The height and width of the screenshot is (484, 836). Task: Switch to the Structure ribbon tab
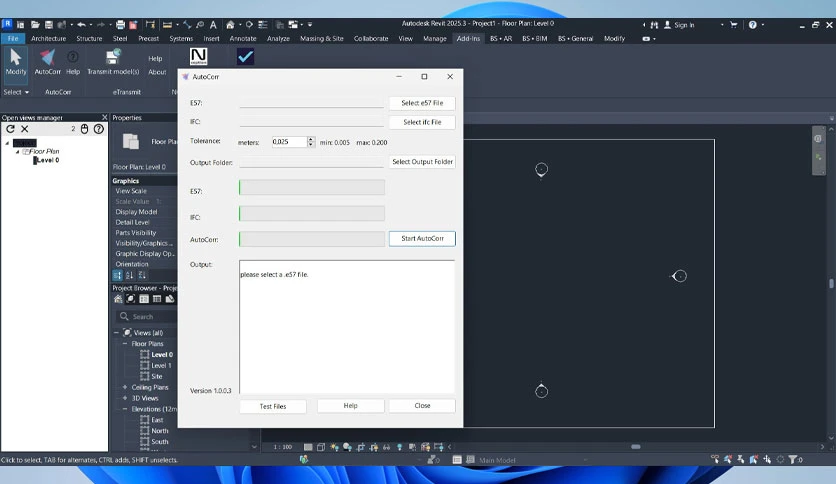(x=89, y=38)
